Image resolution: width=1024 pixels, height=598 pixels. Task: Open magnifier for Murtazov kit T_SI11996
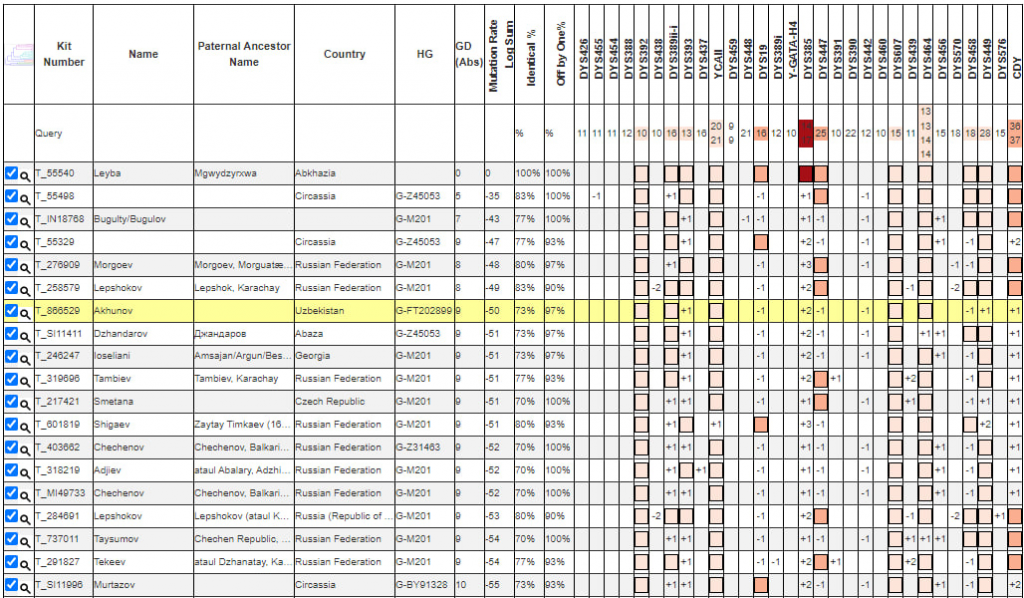click(25, 586)
